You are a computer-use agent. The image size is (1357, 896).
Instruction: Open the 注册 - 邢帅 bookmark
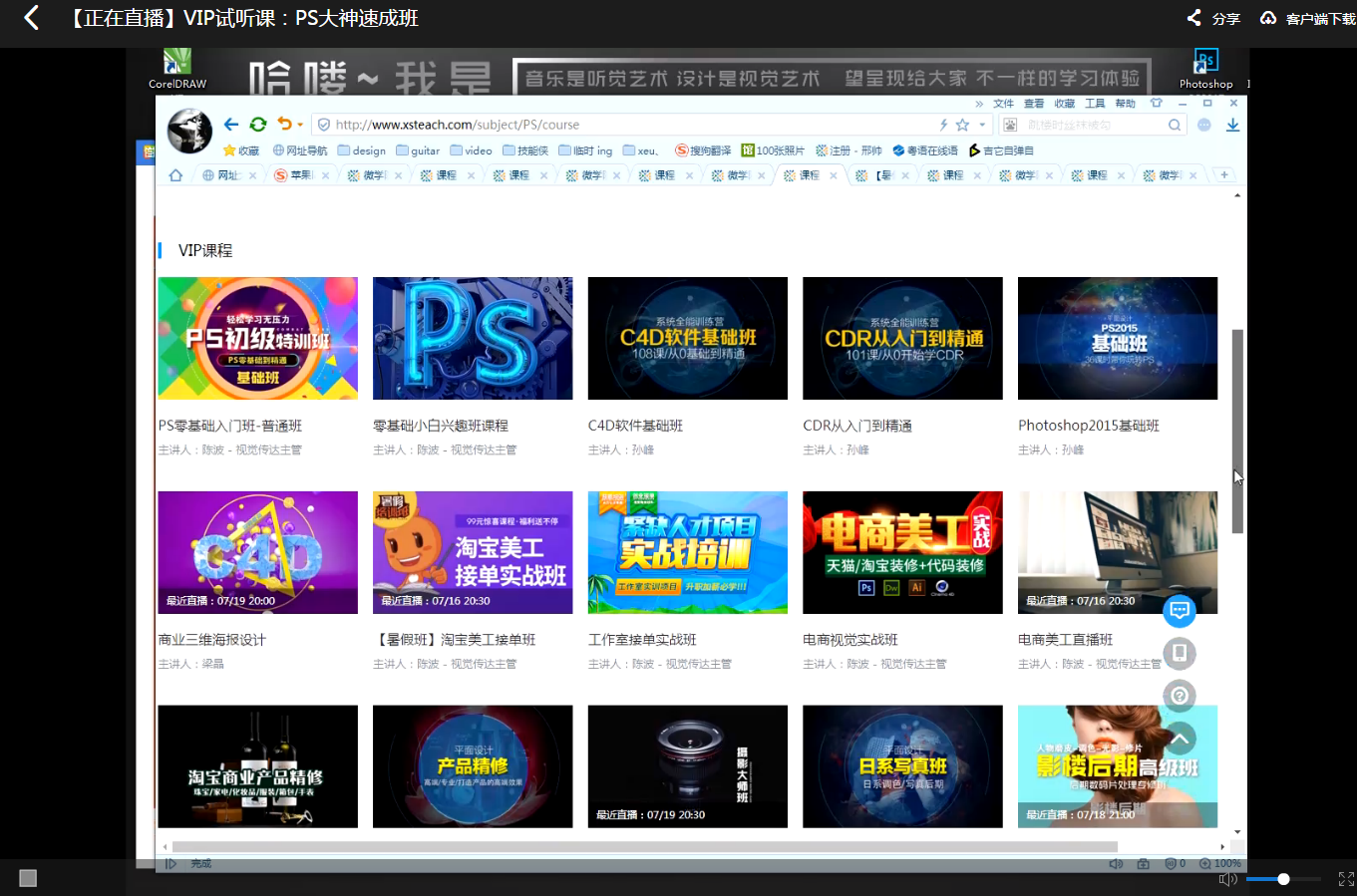point(848,150)
